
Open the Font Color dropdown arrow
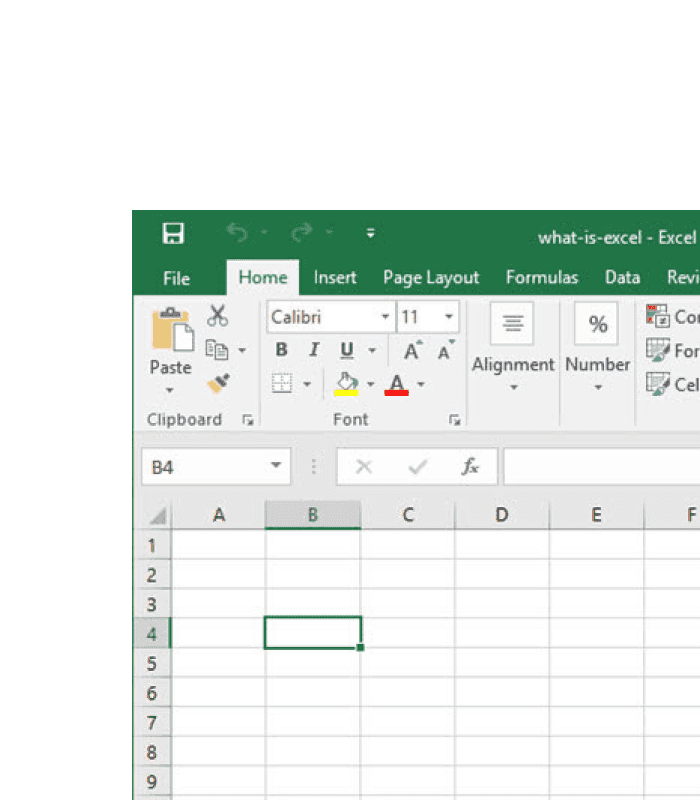pyautogui.click(x=421, y=384)
